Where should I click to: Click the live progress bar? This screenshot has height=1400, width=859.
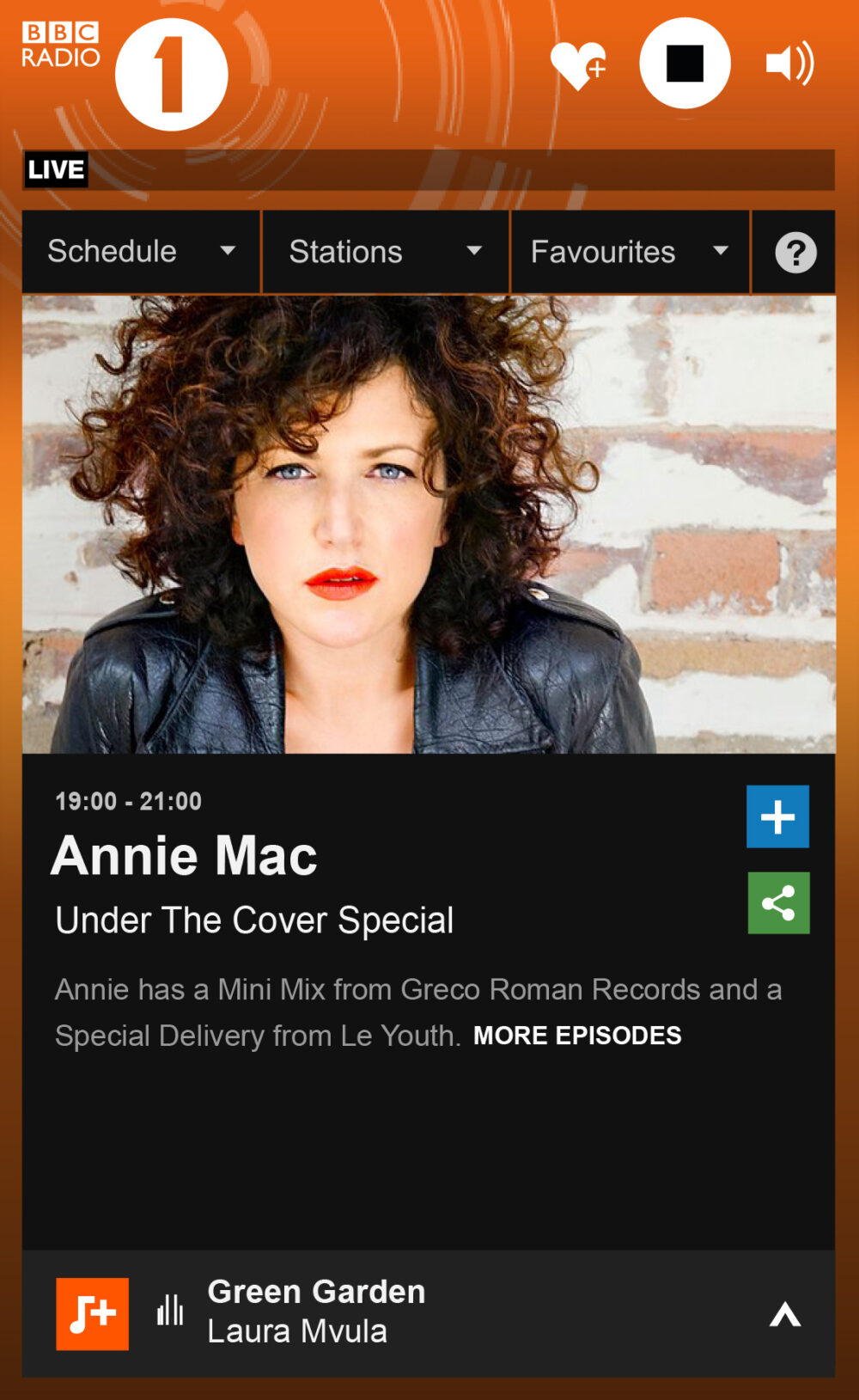click(x=461, y=169)
